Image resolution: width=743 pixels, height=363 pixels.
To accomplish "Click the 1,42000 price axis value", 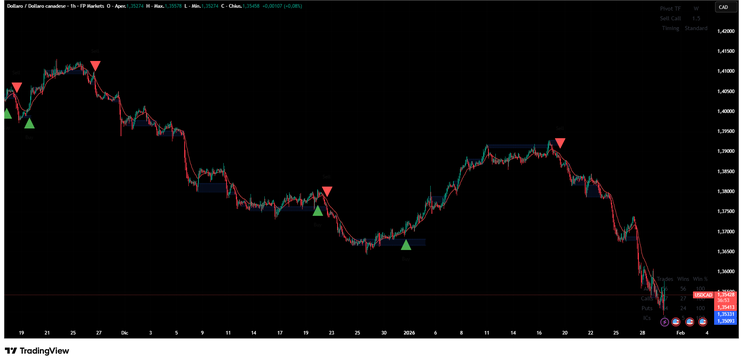I will pos(725,31).
